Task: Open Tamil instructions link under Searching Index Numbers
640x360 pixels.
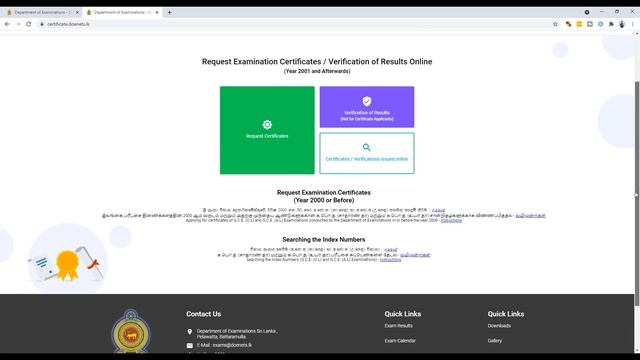Action: coord(415,255)
